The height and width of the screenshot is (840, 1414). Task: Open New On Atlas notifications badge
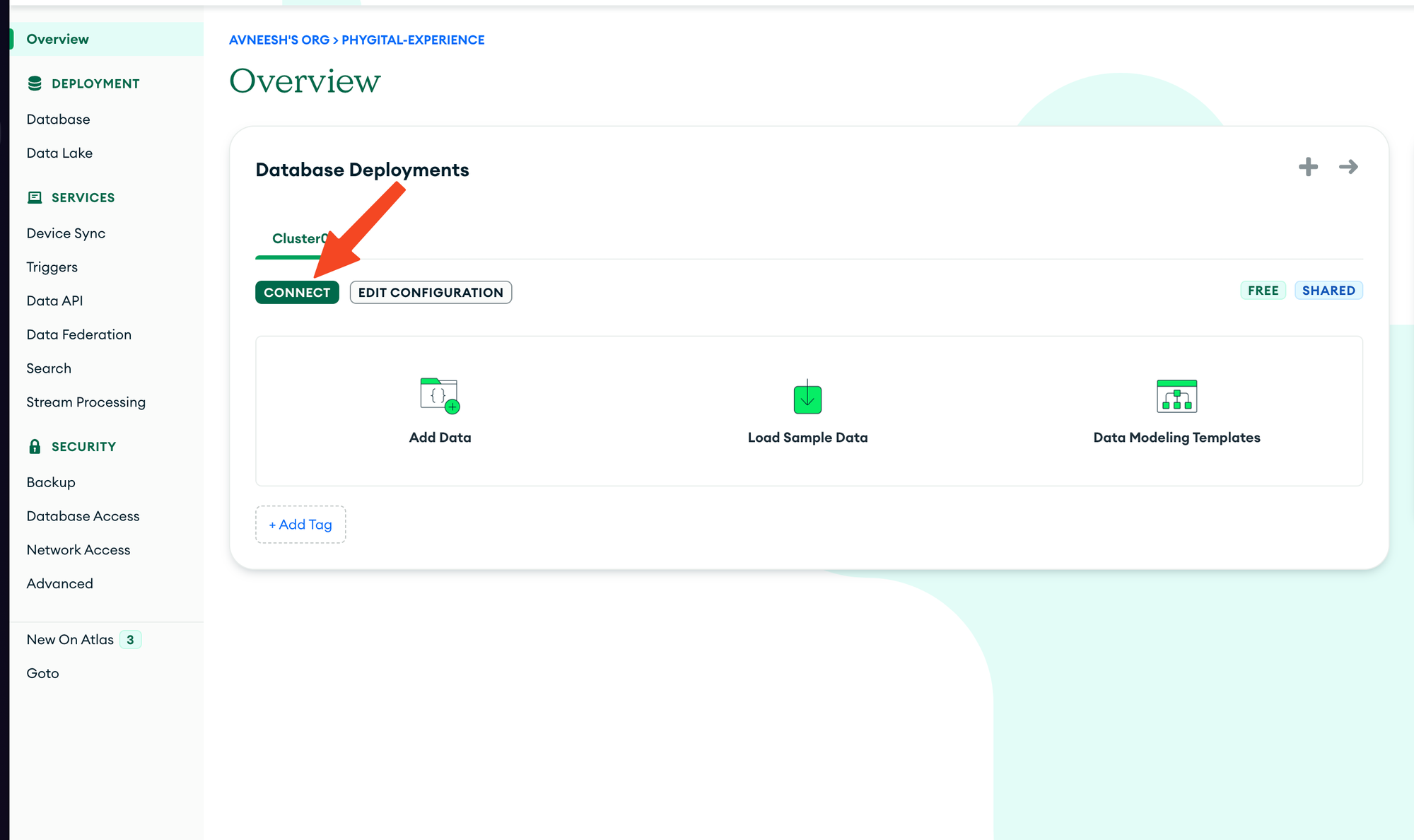[130, 639]
